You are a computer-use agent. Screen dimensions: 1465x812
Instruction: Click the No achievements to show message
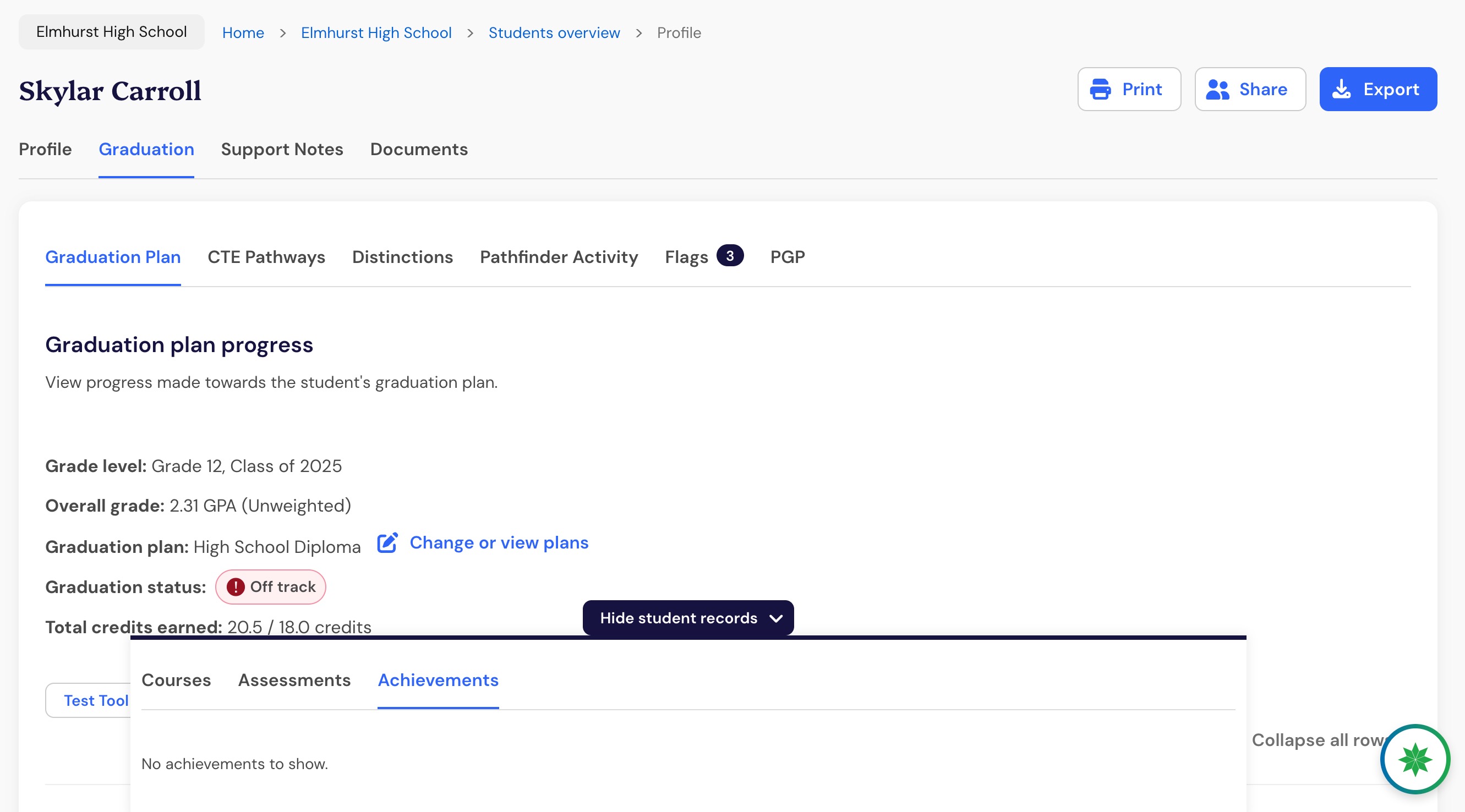pos(235,764)
